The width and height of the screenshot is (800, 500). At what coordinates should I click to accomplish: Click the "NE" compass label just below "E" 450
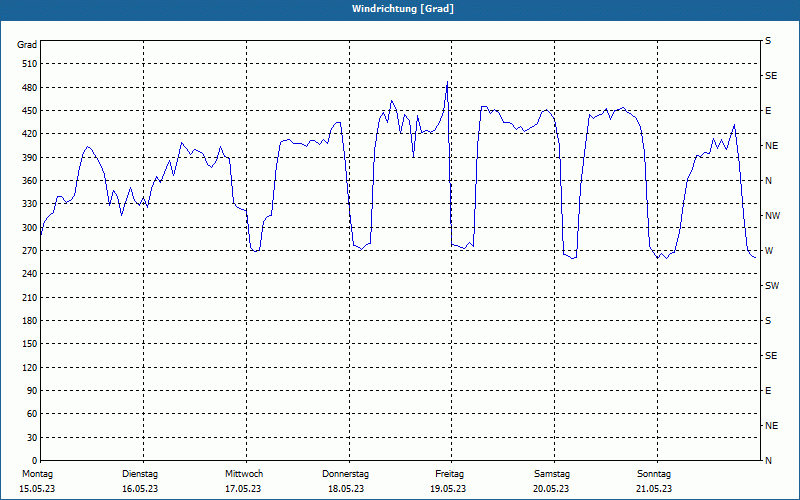[772, 146]
